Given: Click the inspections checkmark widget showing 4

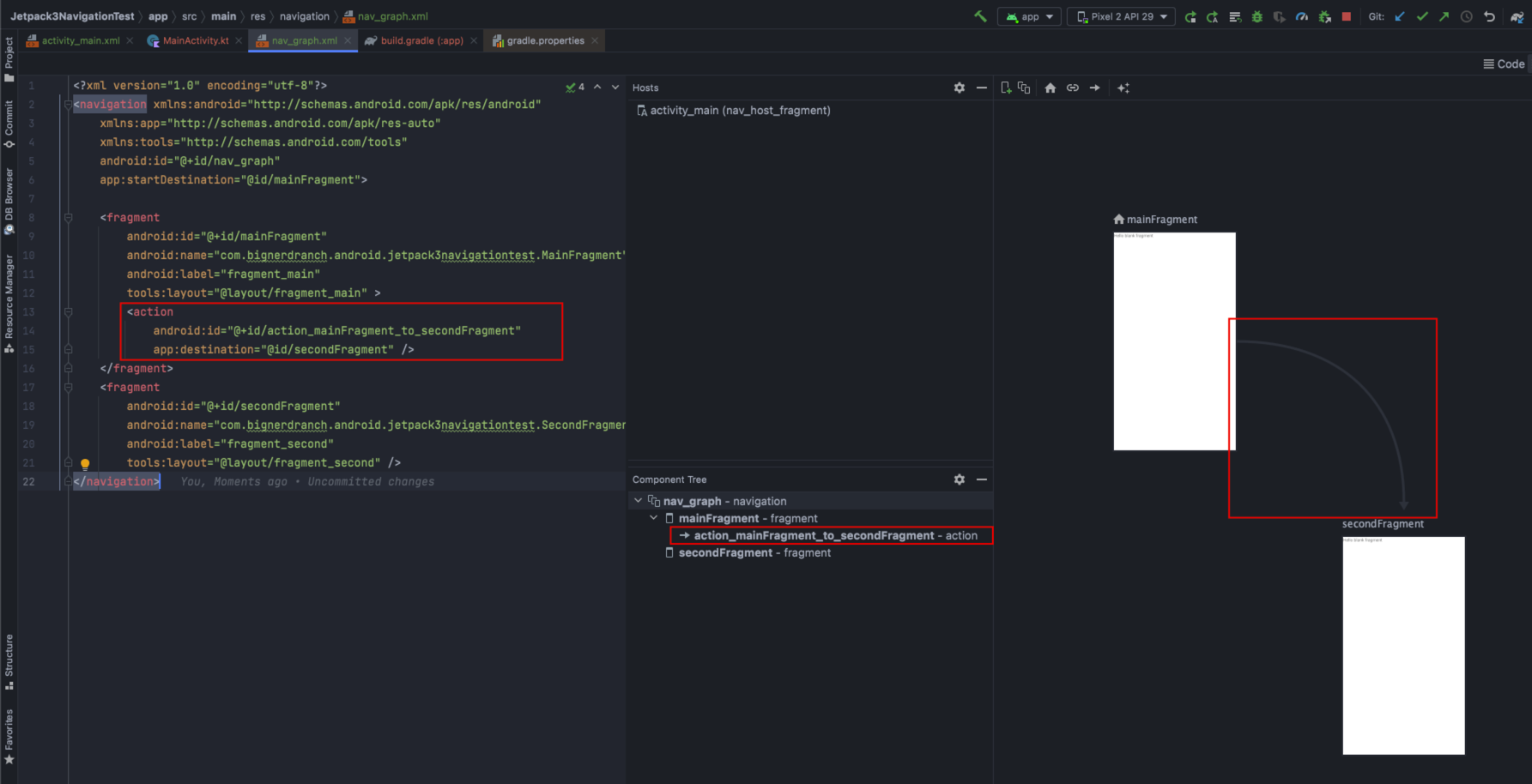Looking at the screenshot, I should coord(575,87).
